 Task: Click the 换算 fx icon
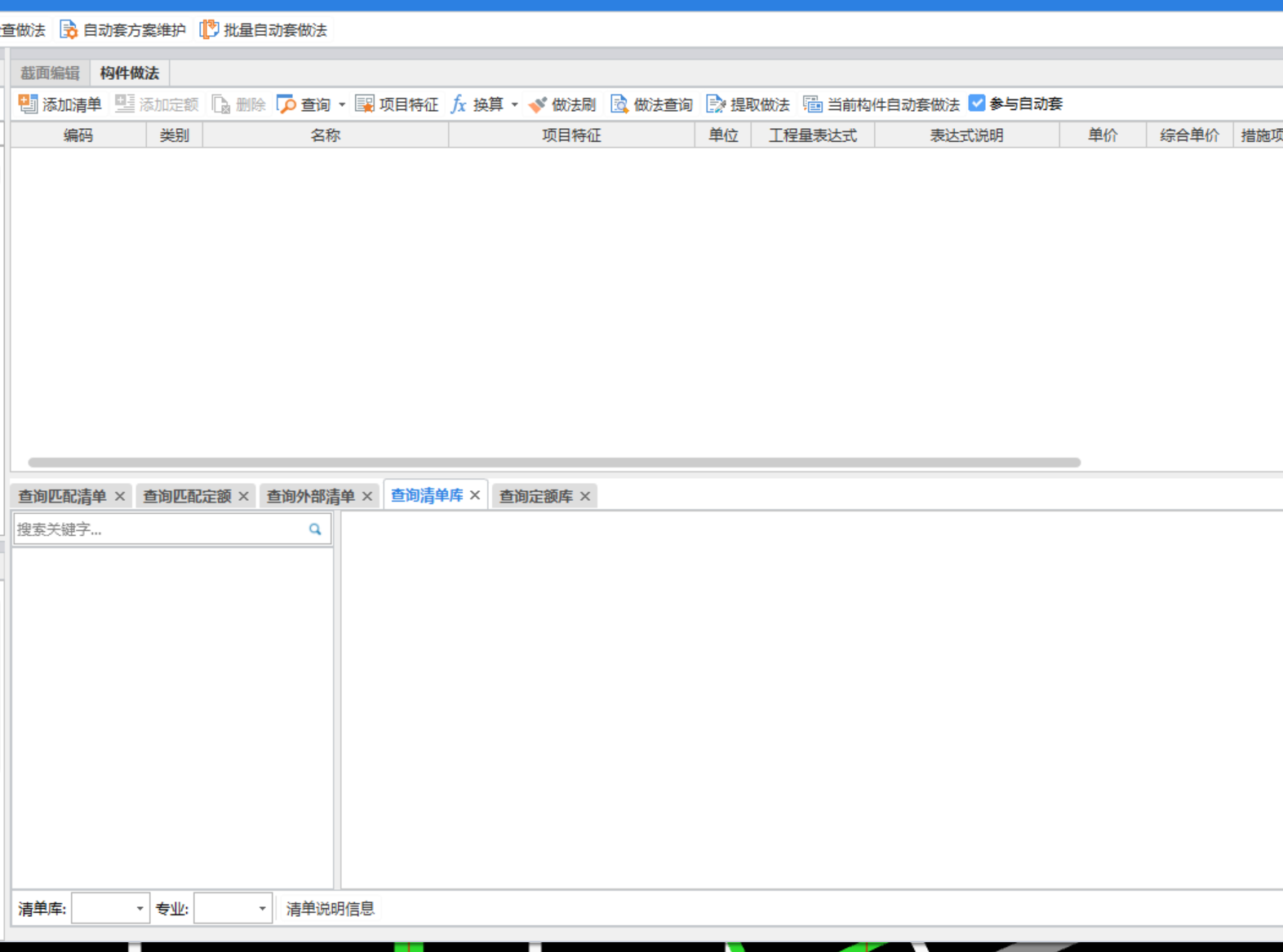[459, 104]
